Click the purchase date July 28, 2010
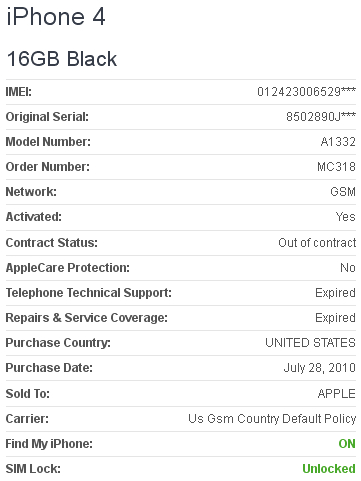 click(320, 368)
